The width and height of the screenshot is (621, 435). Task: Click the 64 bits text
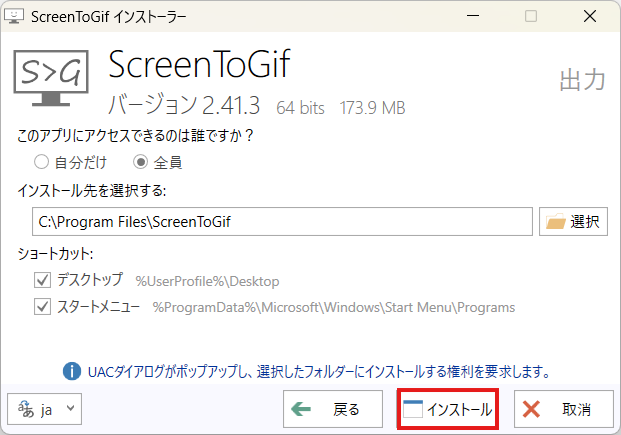tap(301, 108)
